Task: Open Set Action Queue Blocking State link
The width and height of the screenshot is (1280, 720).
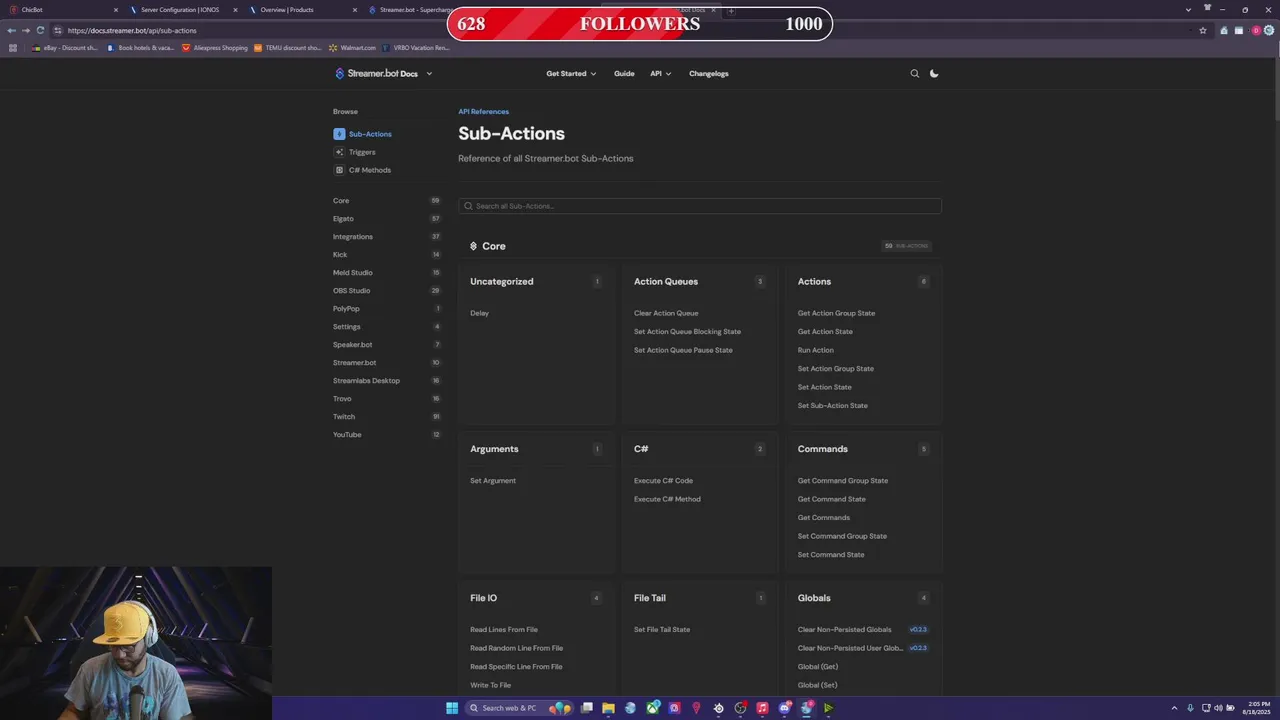Action: pyautogui.click(x=687, y=332)
